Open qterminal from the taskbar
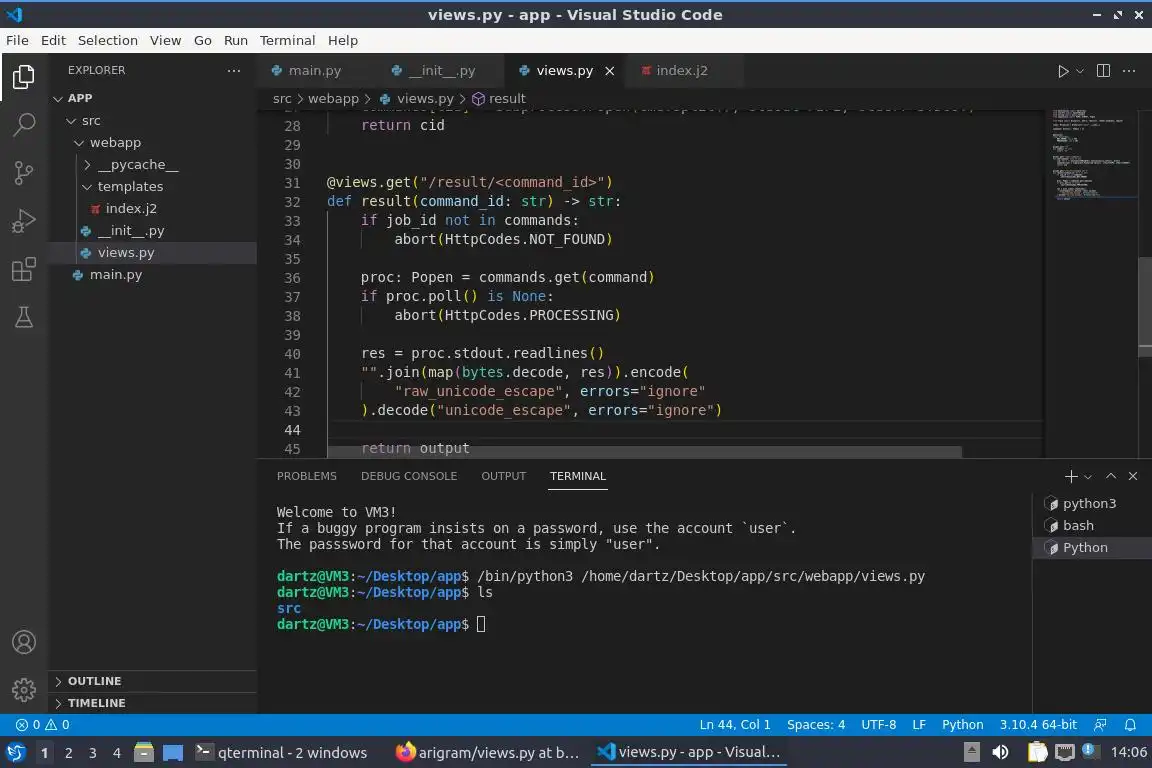 click(282, 753)
